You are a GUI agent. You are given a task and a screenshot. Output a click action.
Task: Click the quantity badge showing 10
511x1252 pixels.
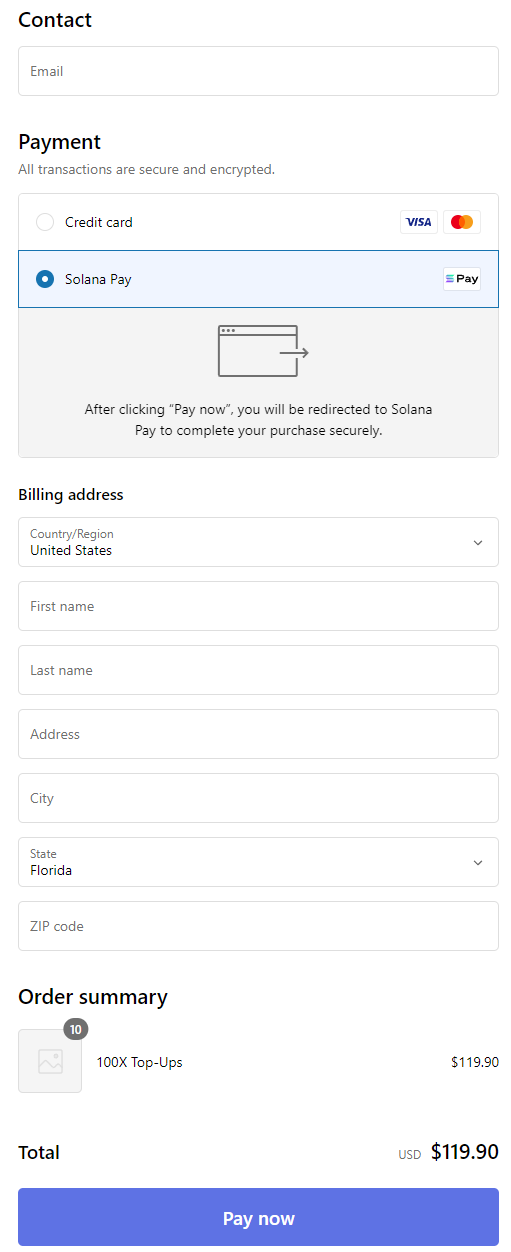(x=76, y=1029)
